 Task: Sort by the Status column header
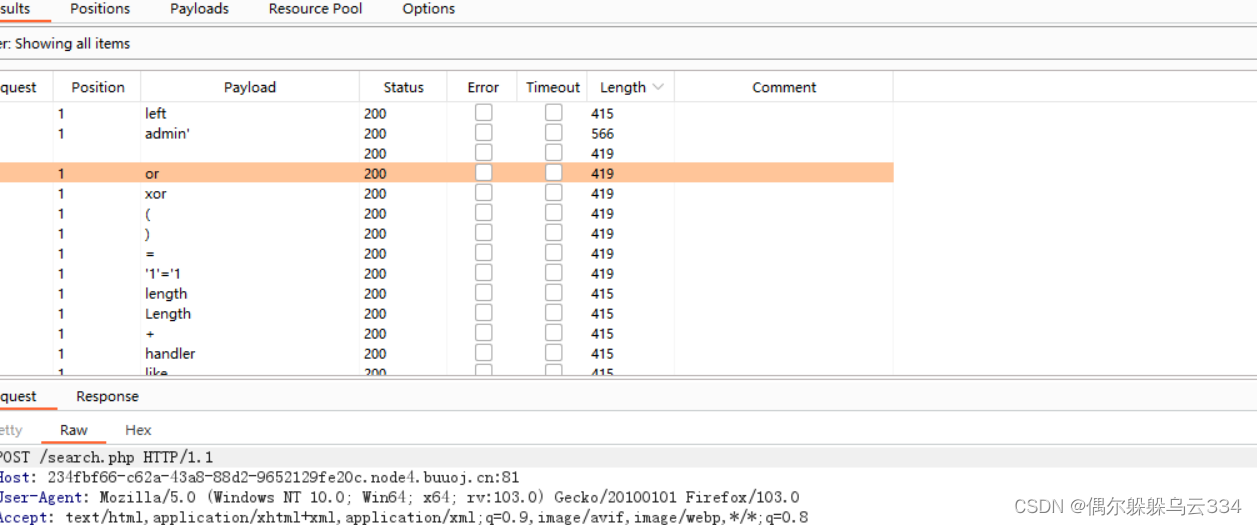[x=403, y=87]
